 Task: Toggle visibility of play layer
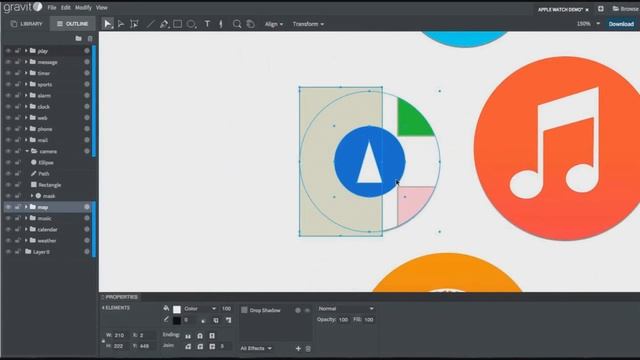point(8,51)
